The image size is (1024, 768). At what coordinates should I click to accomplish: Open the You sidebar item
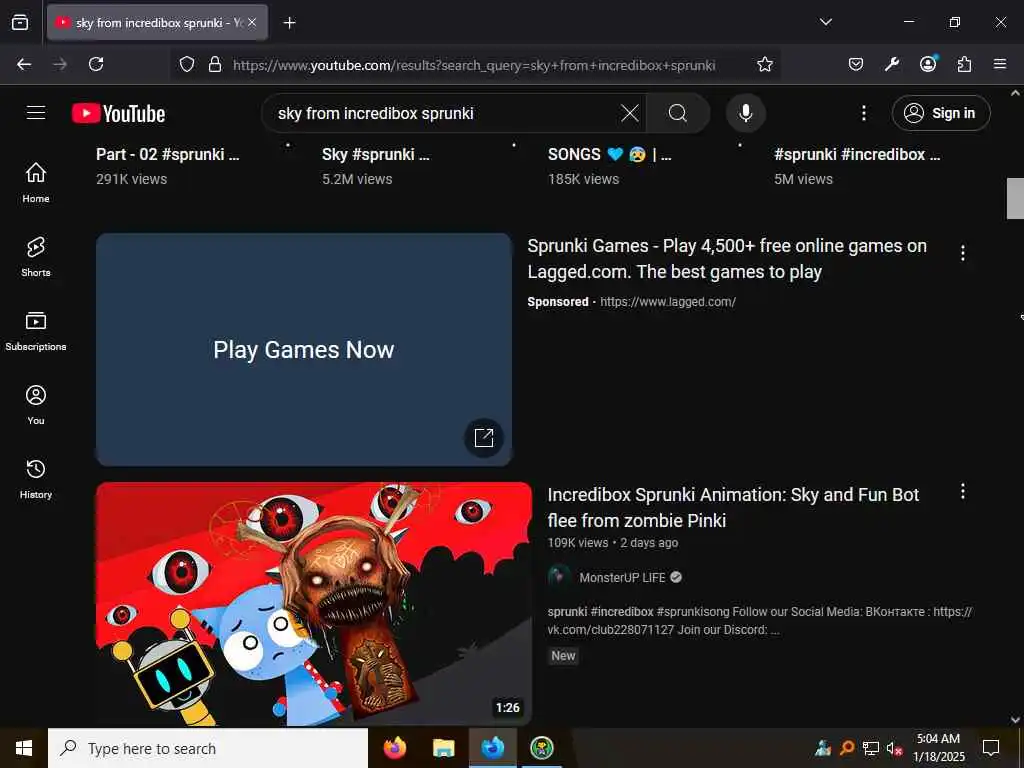pos(36,405)
